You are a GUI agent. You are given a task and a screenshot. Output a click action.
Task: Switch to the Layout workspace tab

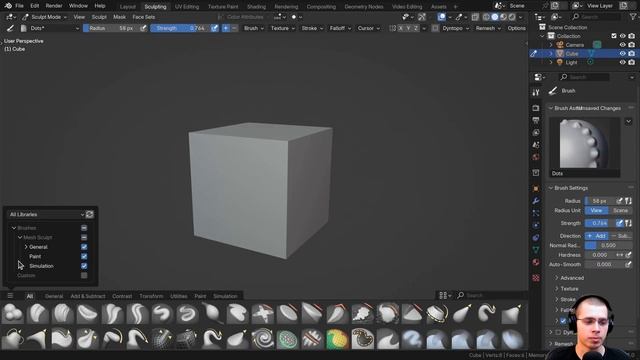coord(128,7)
